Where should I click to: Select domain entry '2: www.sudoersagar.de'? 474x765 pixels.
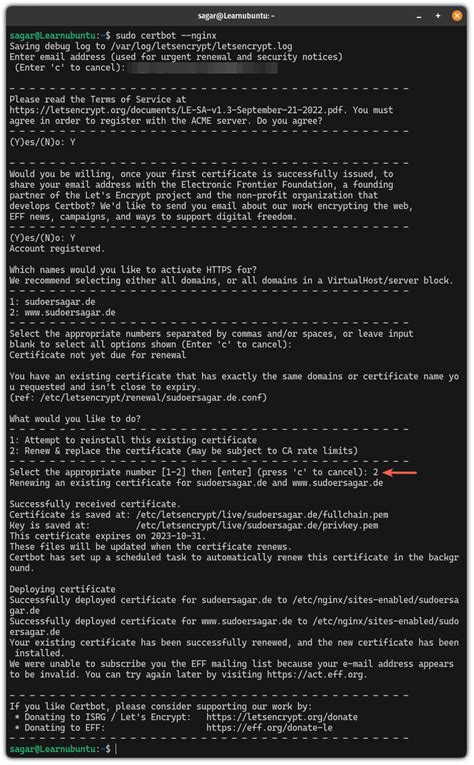[x=62, y=313]
